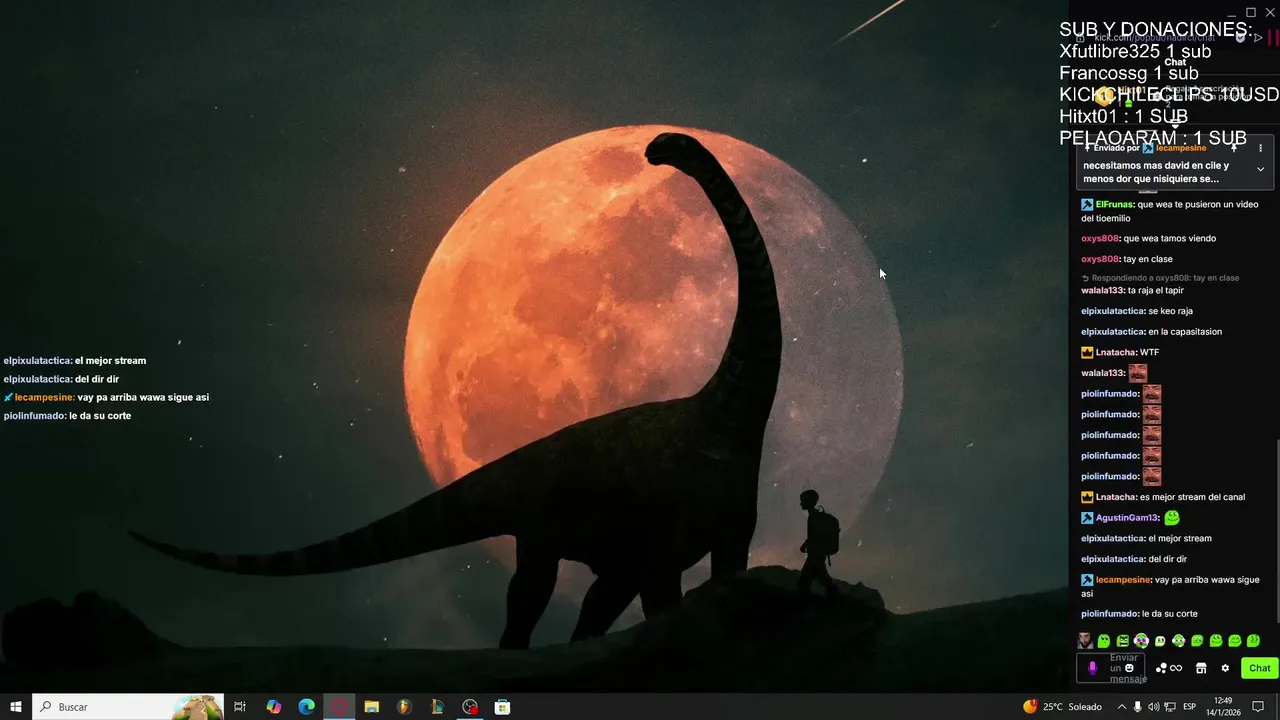Click the 'Respondiendo a oxys808' reply reference
Screen dimensions: 1280x720
[x=1161, y=278]
